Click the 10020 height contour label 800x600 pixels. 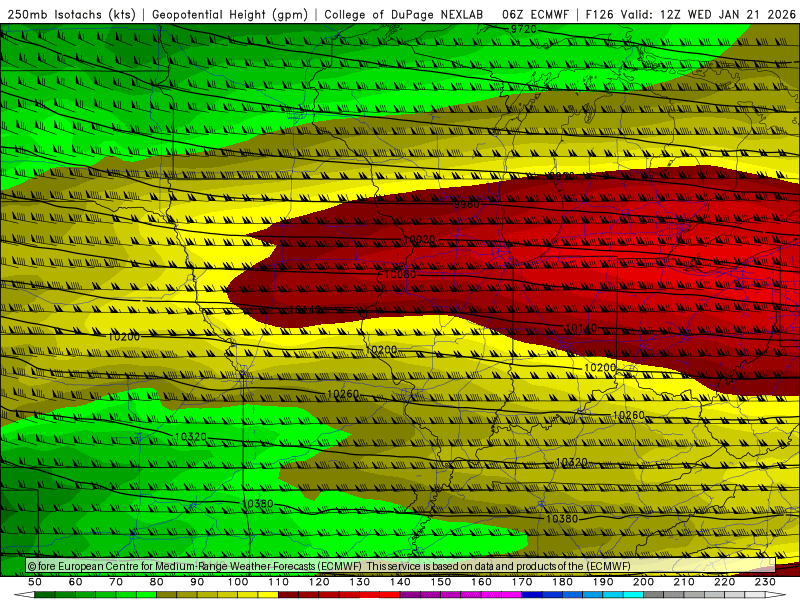tap(419, 239)
